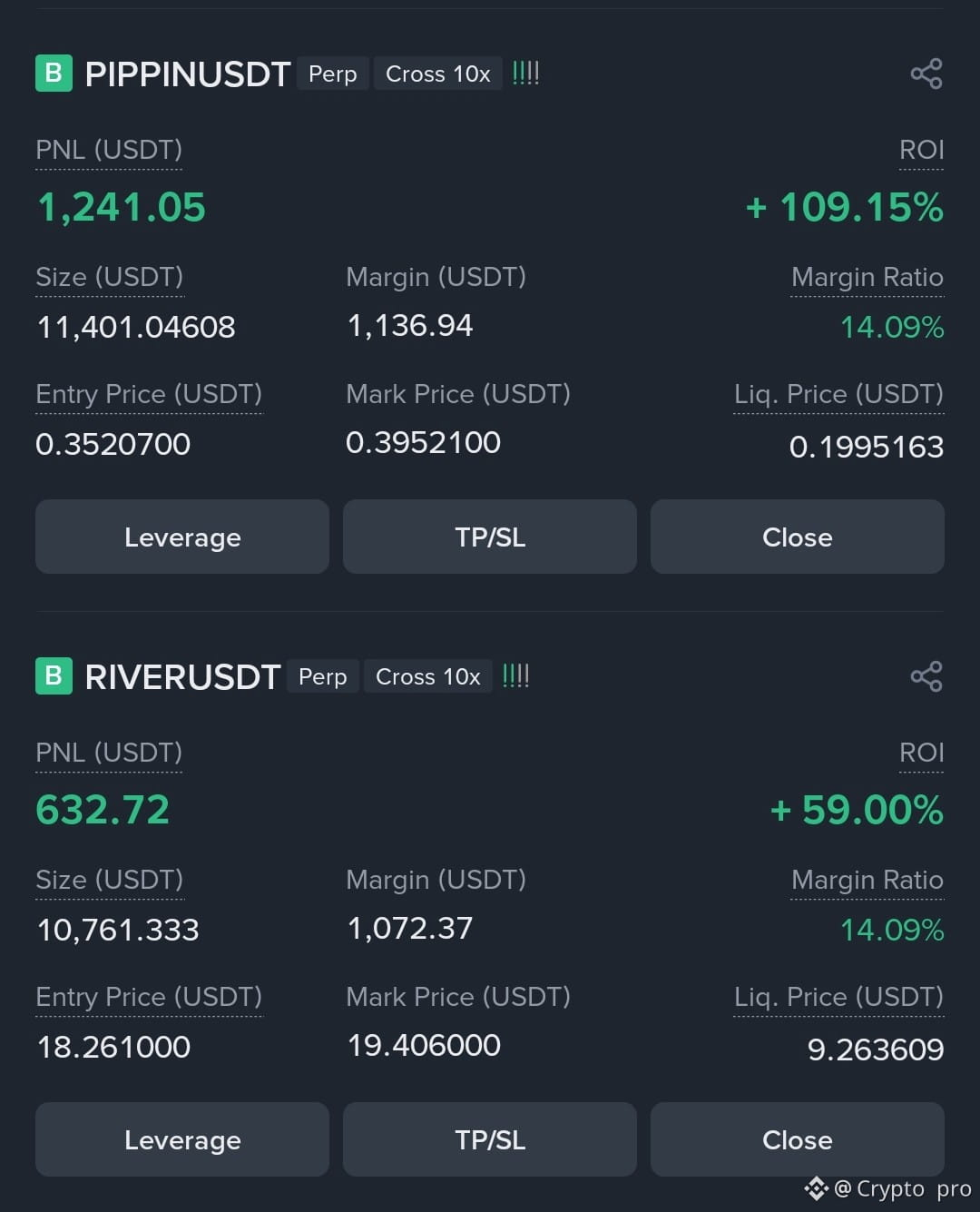This screenshot has width=980, height=1212.
Task: Open the Leverage setting for PIPPINUSDT
Action: click(x=182, y=537)
